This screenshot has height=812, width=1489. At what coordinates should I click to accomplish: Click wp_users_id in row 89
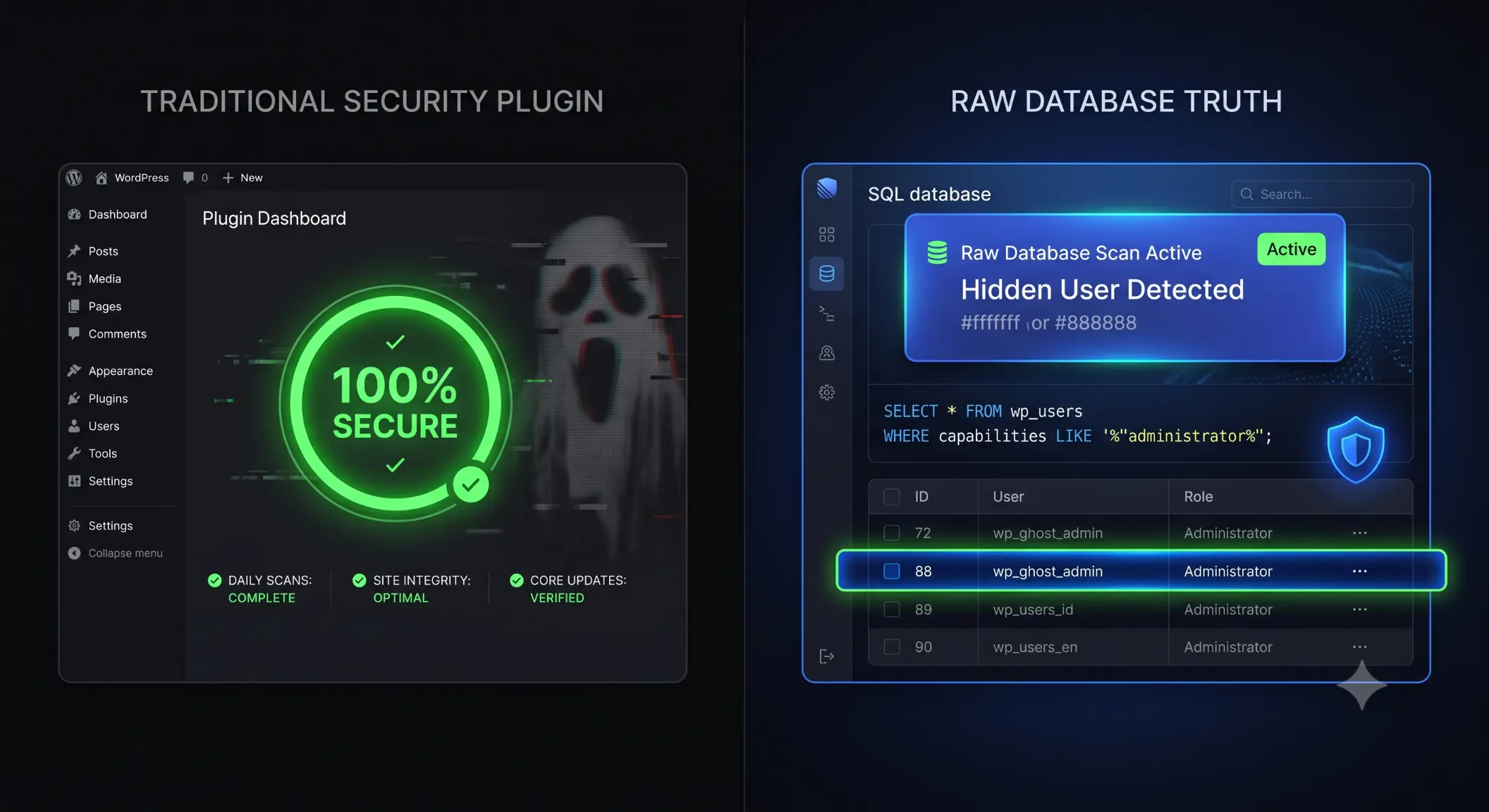[x=1033, y=609]
